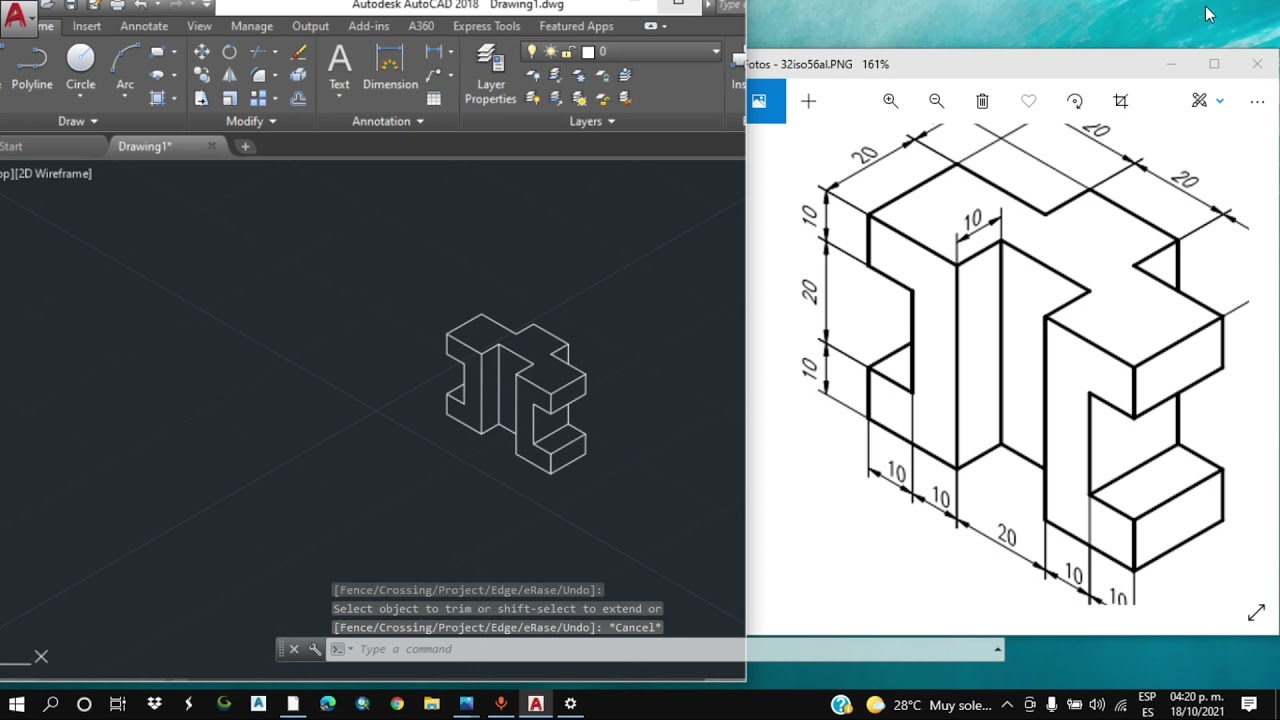Screen dimensions: 1280x720
Task: Click the layer 0 white color swatch
Action: [x=588, y=52]
